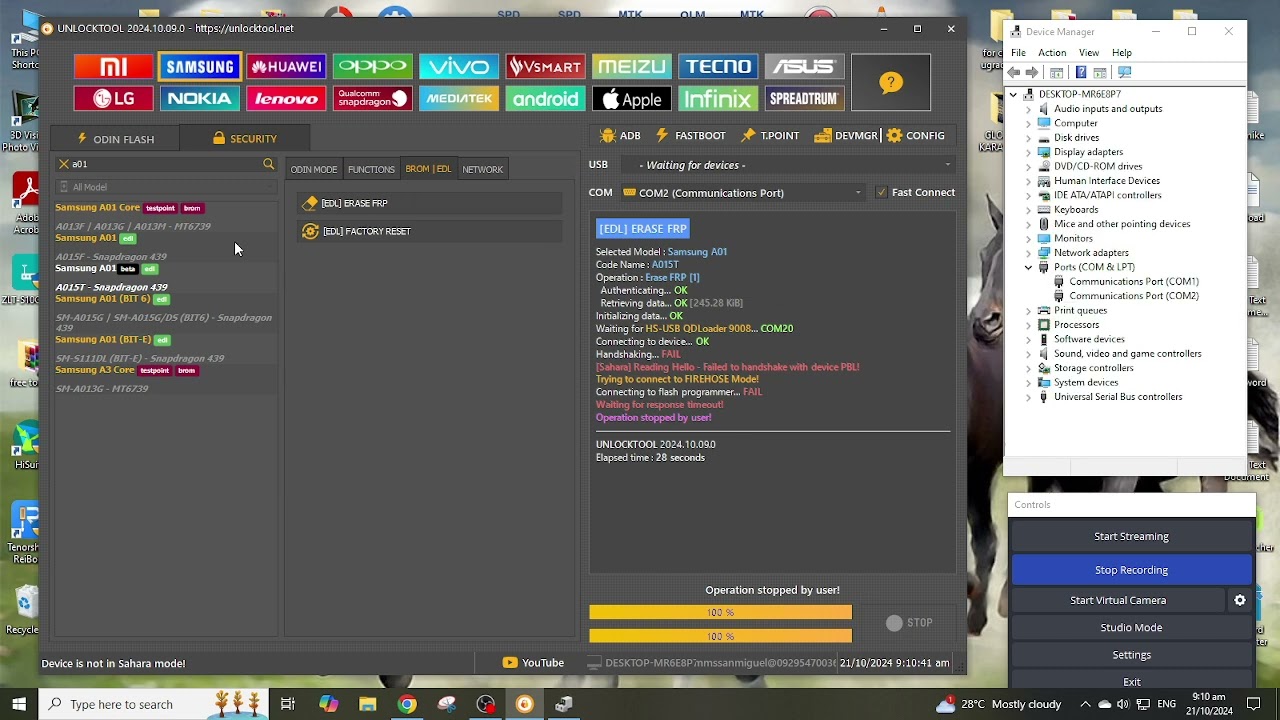1280x720 pixels.
Task: Select the Samsung brand tile
Action: pos(200,67)
